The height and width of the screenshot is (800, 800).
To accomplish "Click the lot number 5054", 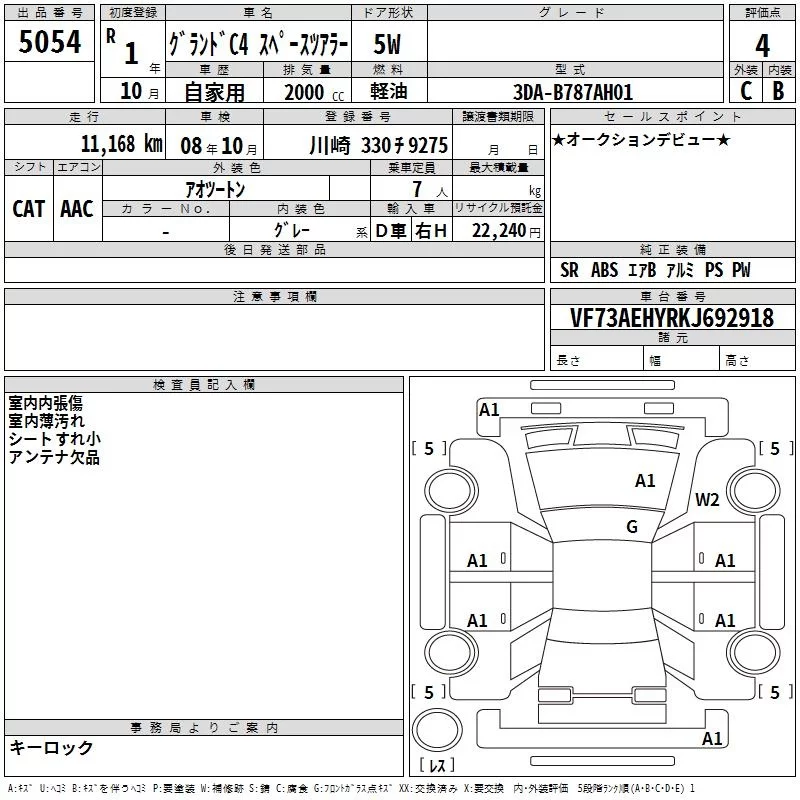I will (x=49, y=42).
